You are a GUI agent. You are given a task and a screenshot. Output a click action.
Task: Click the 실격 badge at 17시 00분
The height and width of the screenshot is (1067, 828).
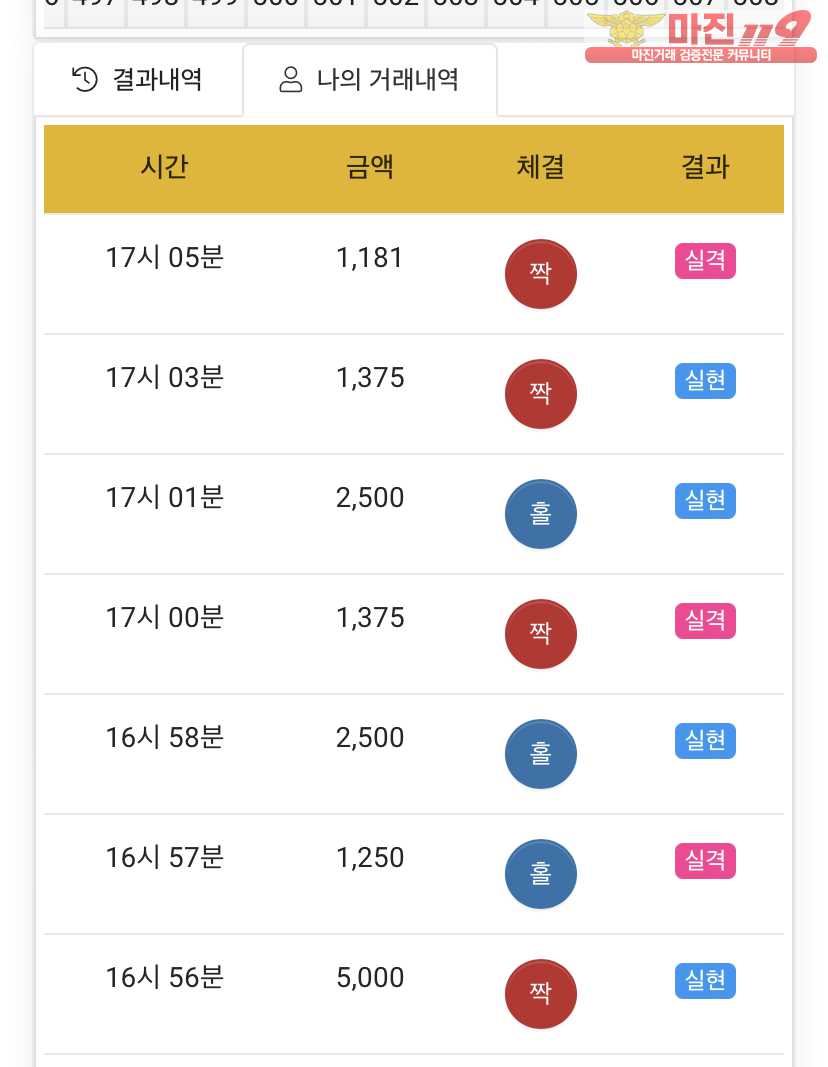click(x=705, y=621)
